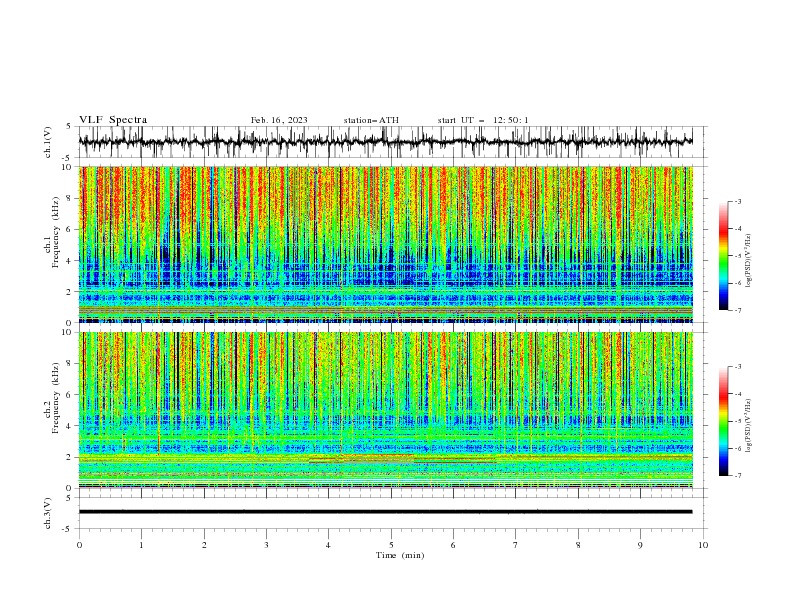Click the "ch.3(V)" axis label

(x=48, y=513)
